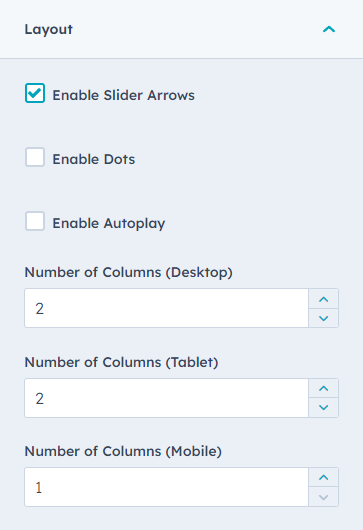Screen dimensions: 363x530
Task: Click the Enable Slider Arrows label
Action: 123,95
